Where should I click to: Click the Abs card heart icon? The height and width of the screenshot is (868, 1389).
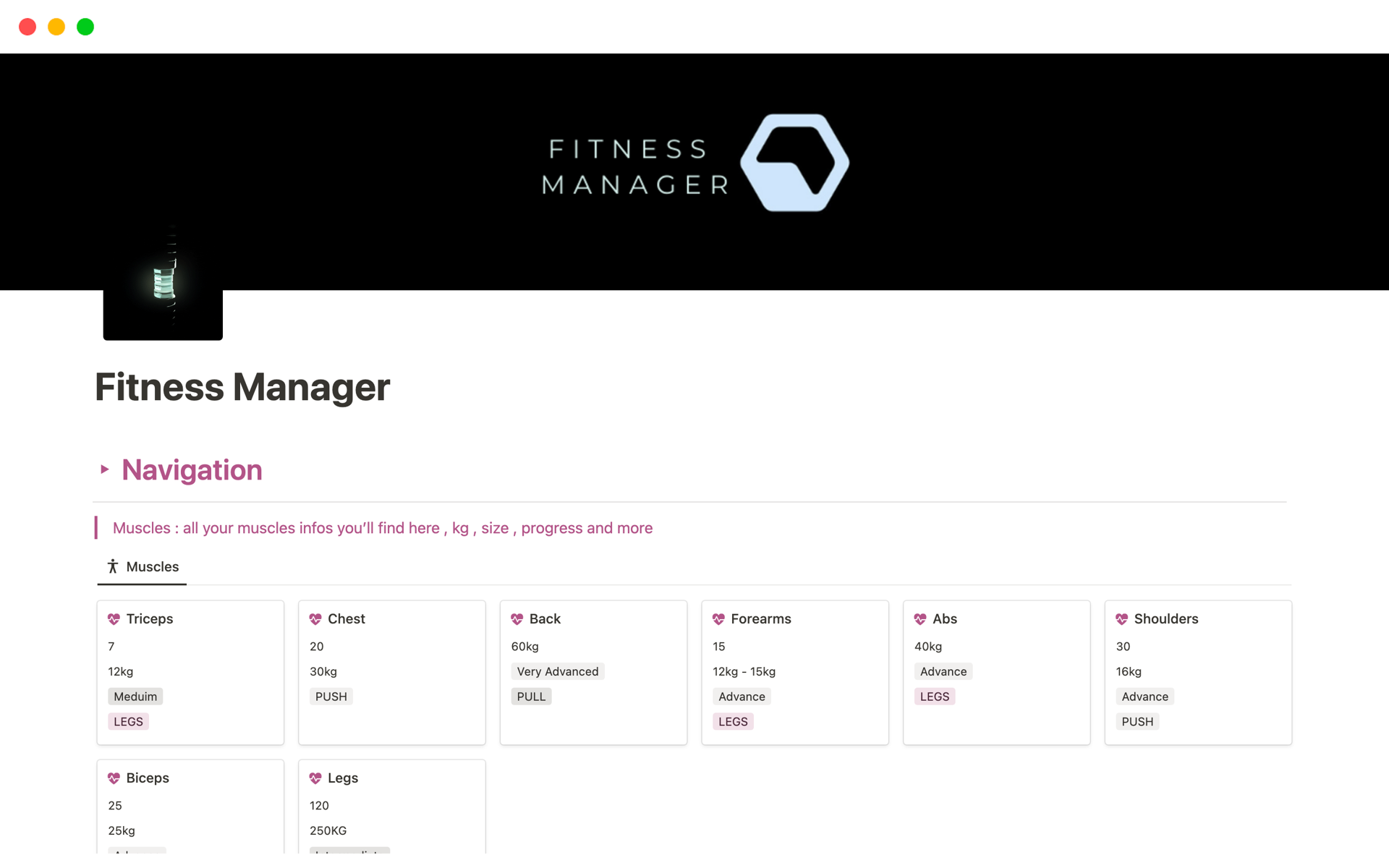point(920,619)
